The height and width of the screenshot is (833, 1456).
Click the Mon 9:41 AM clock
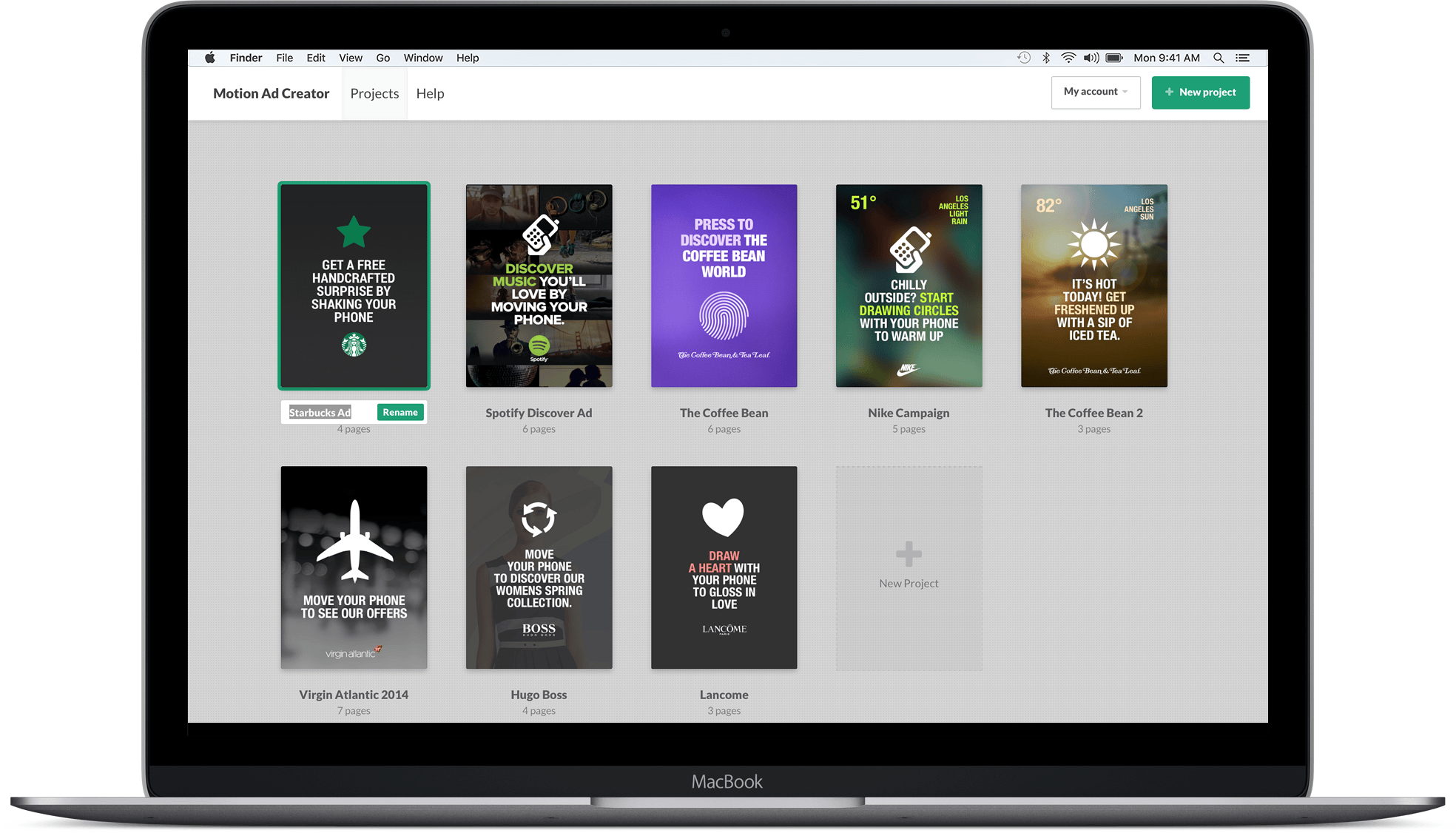click(x=1167, y=58)
